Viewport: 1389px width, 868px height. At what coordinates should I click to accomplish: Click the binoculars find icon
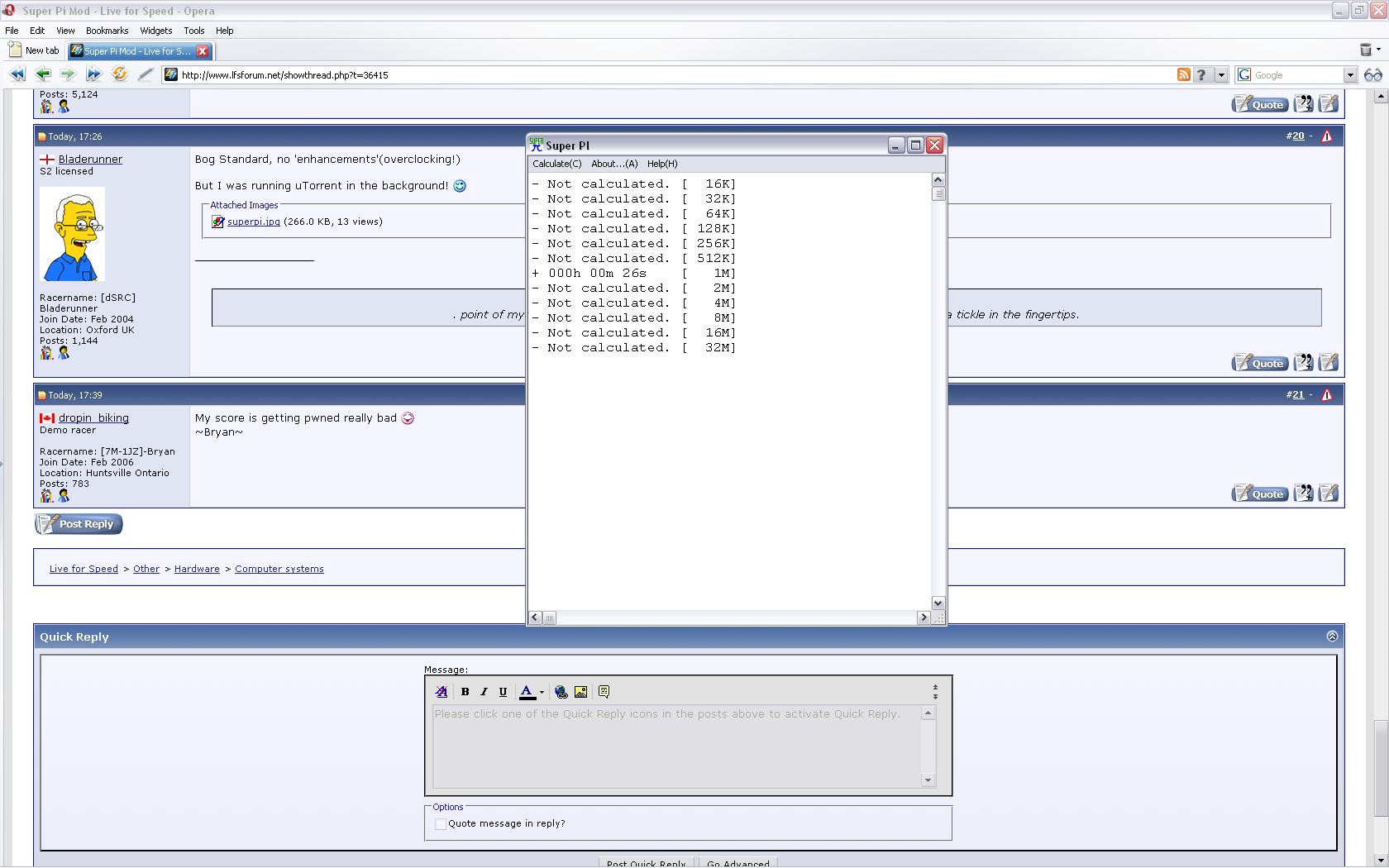1373,74
